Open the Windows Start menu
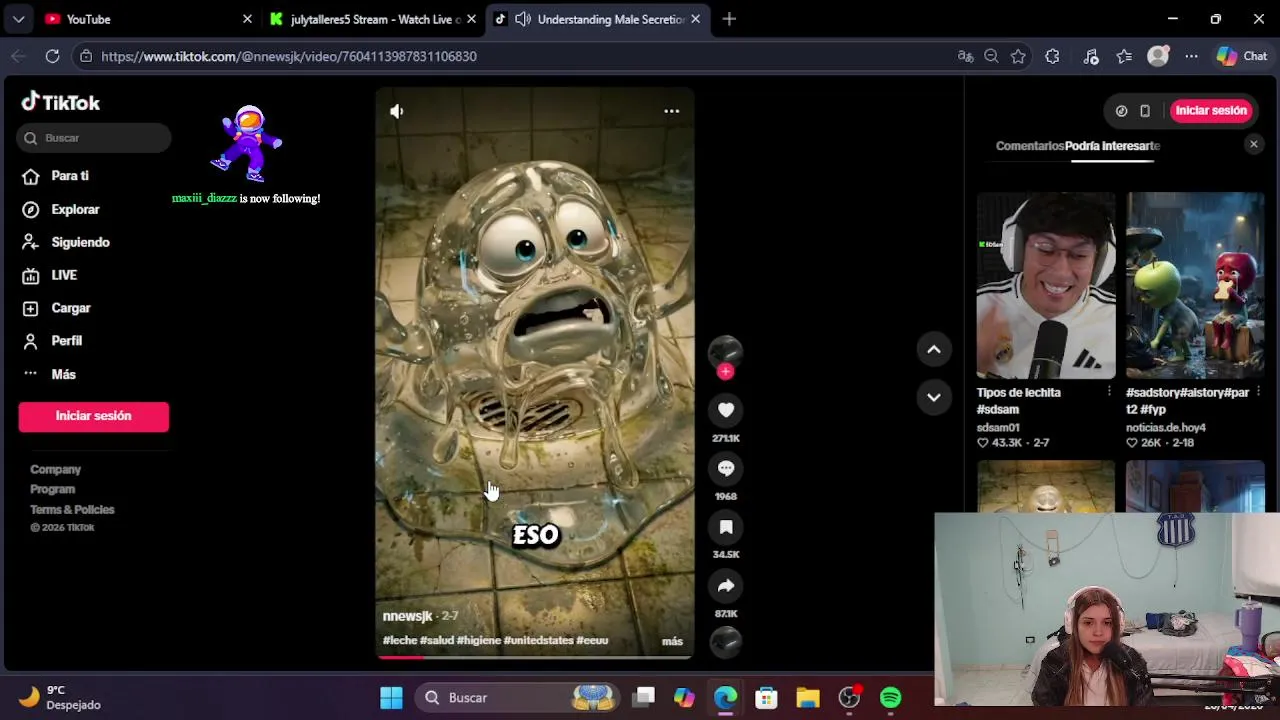 (x=391, y=698)
